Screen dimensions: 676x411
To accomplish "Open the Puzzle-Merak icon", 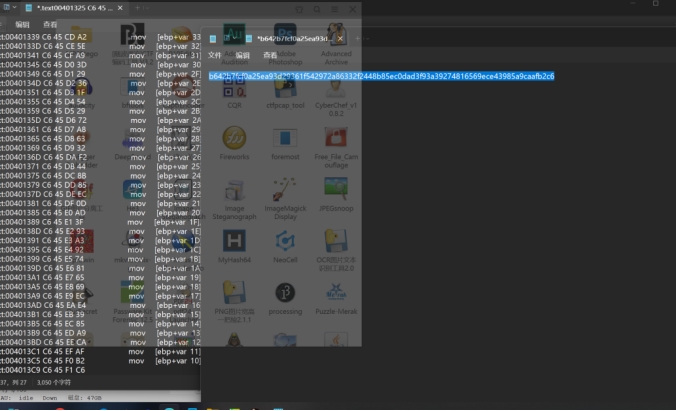I will click(336, 293).
